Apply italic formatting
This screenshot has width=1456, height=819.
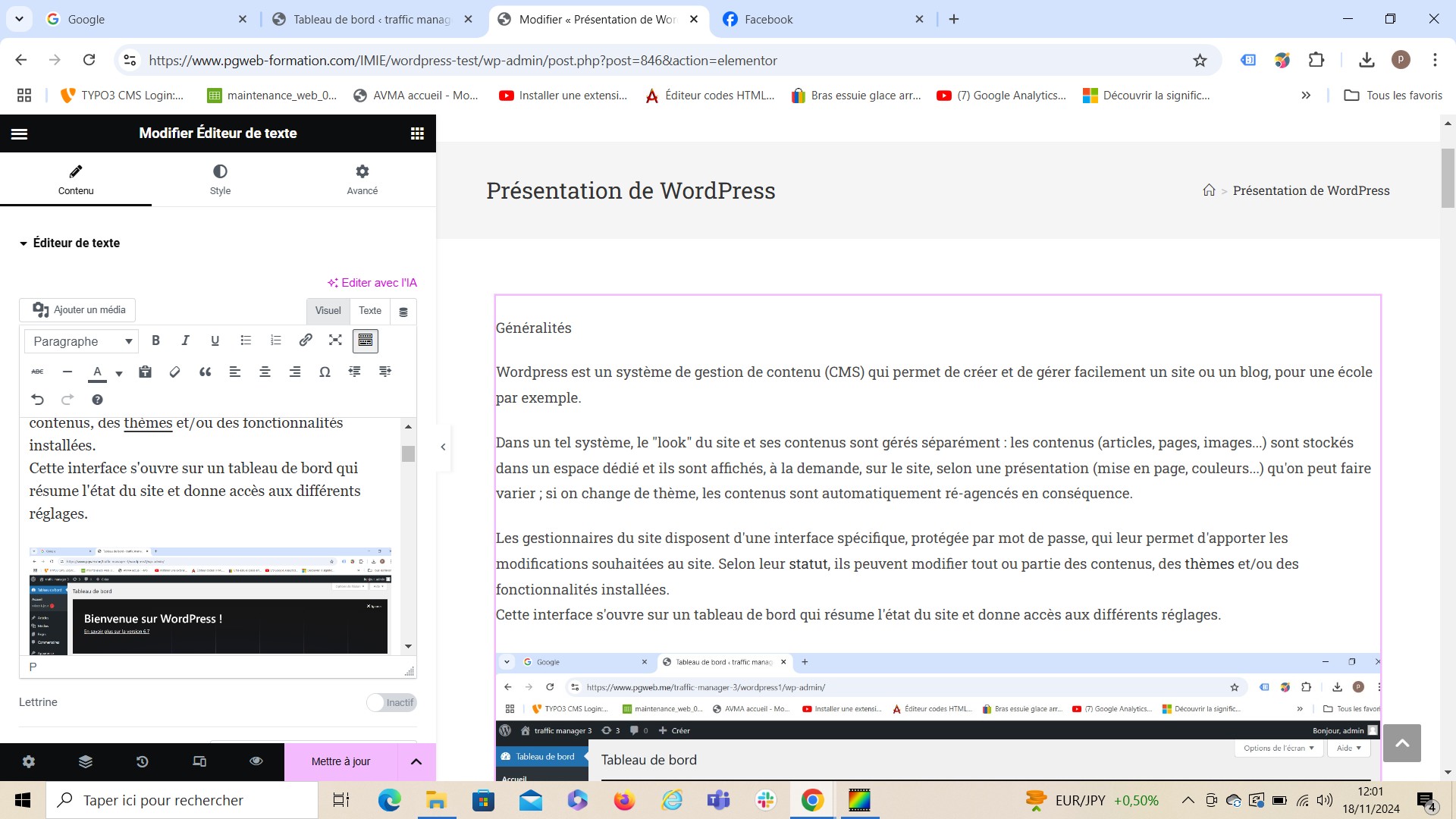[x=185, y=340]
